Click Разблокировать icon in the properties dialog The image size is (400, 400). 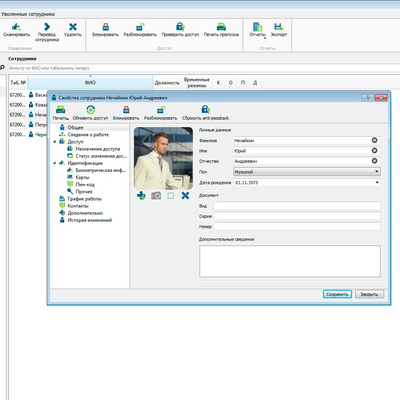[161, 110]
